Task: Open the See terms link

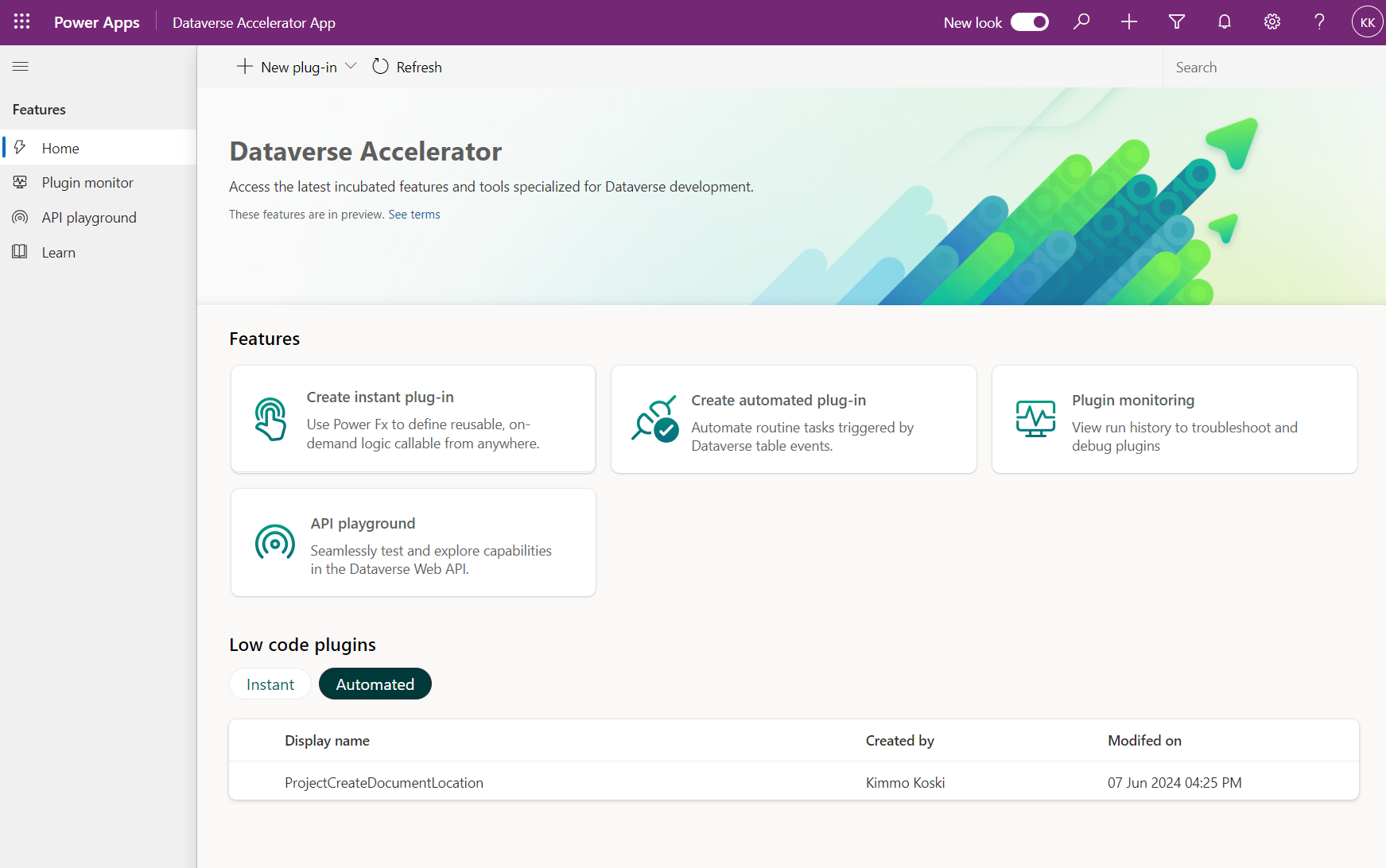Action: click(x=414, y=215)
